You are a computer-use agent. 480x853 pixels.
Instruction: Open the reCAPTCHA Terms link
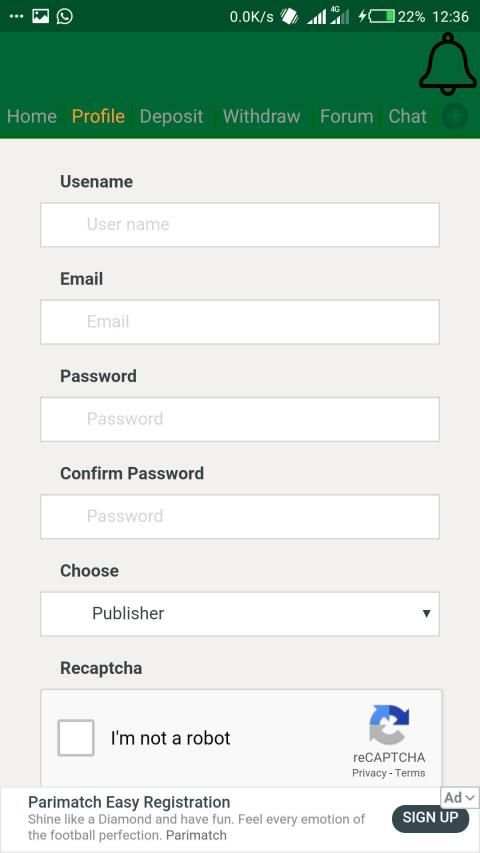tap(410, 773)
